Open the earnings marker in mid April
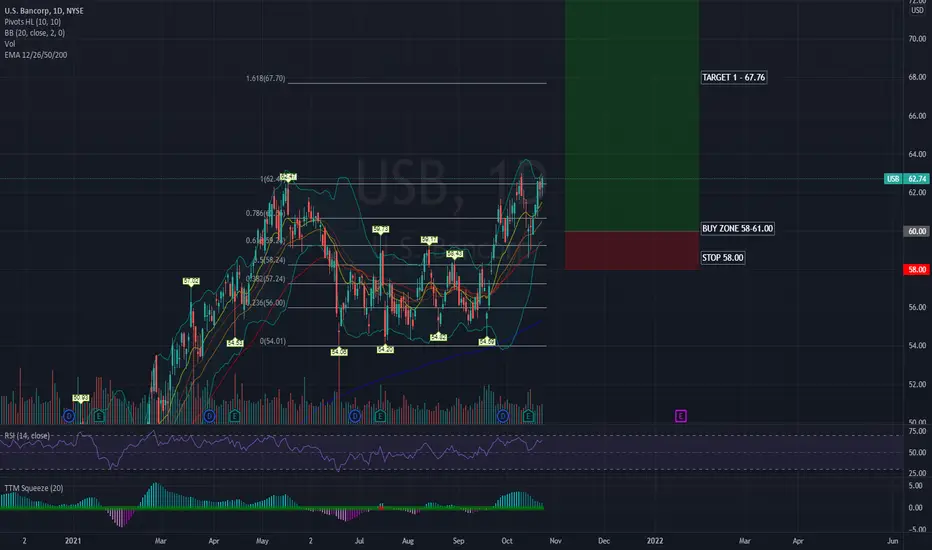 pyautogui.click(x=235, y=416)
